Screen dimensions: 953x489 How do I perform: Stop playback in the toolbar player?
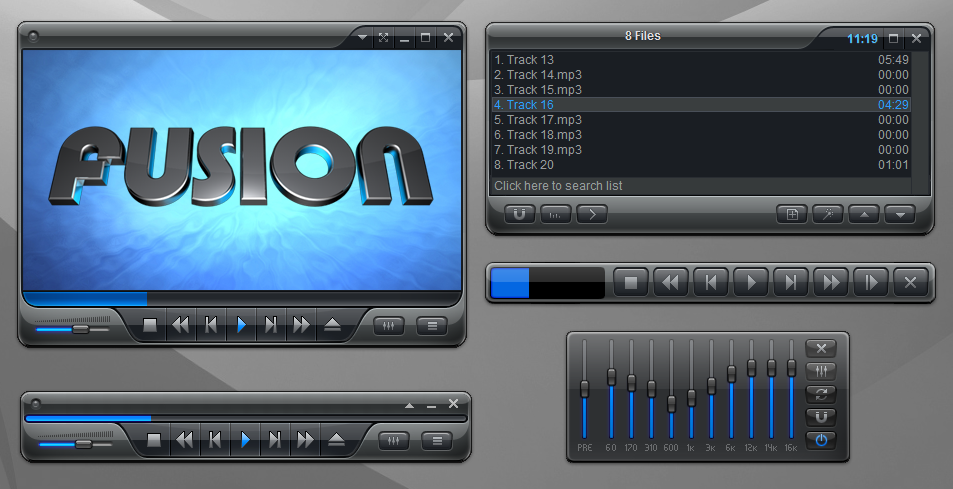[631, 282]
